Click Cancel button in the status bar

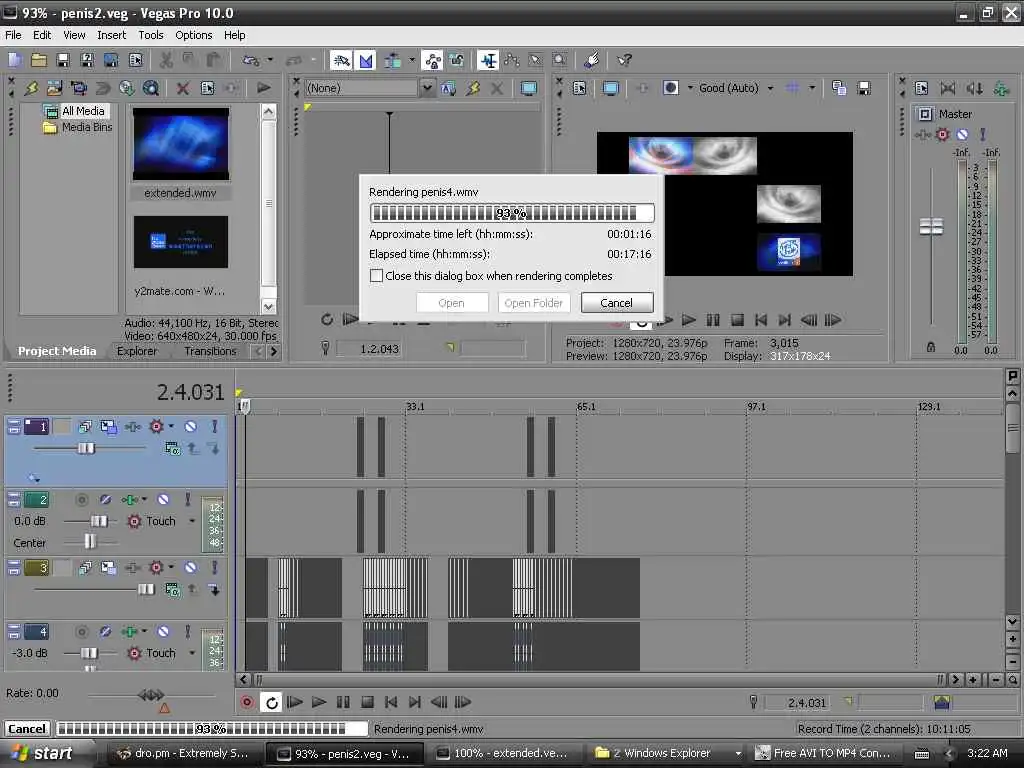[27, 729]
